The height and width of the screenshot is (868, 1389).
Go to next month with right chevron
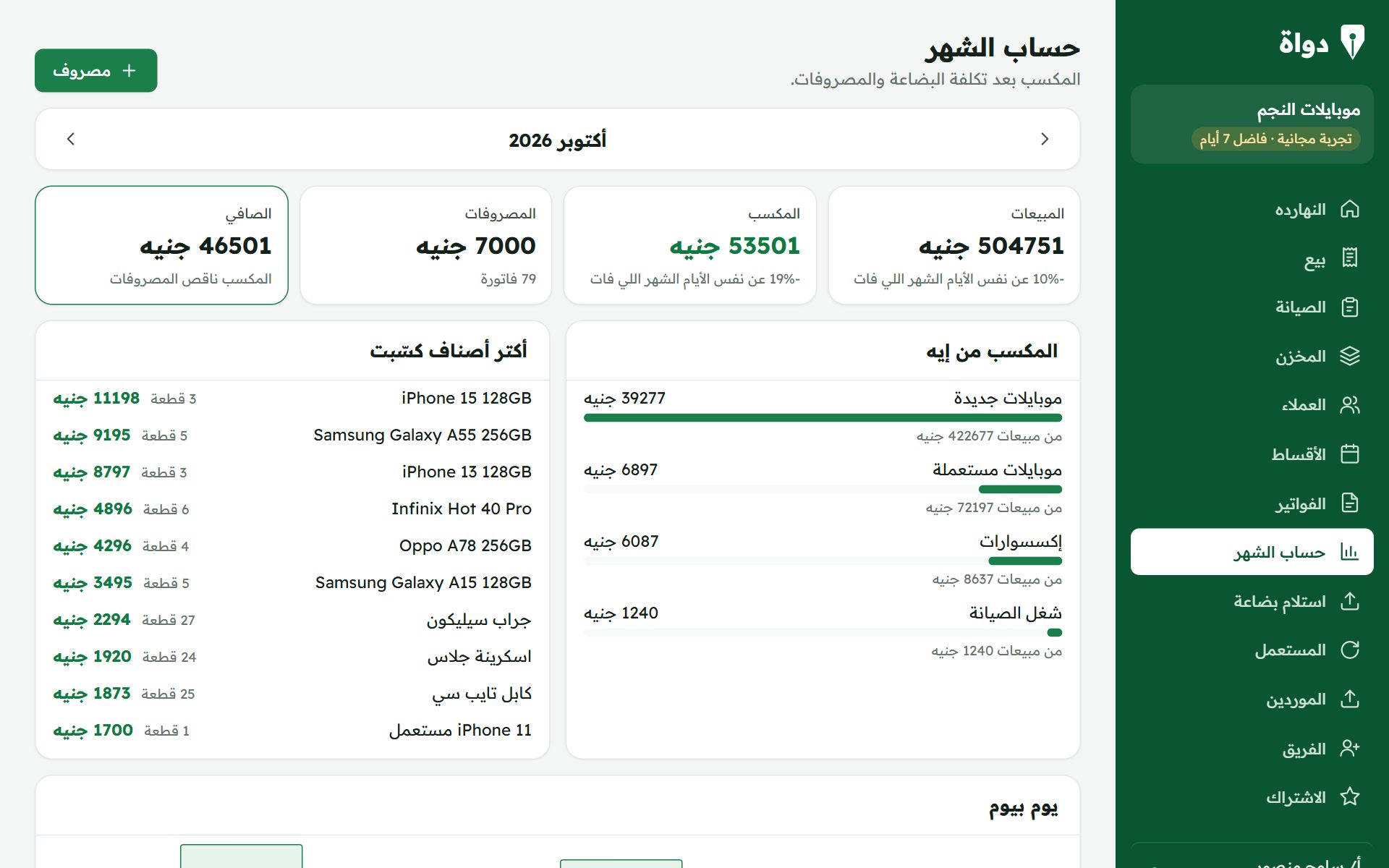pyautogui.click(x=1045, y=139)
